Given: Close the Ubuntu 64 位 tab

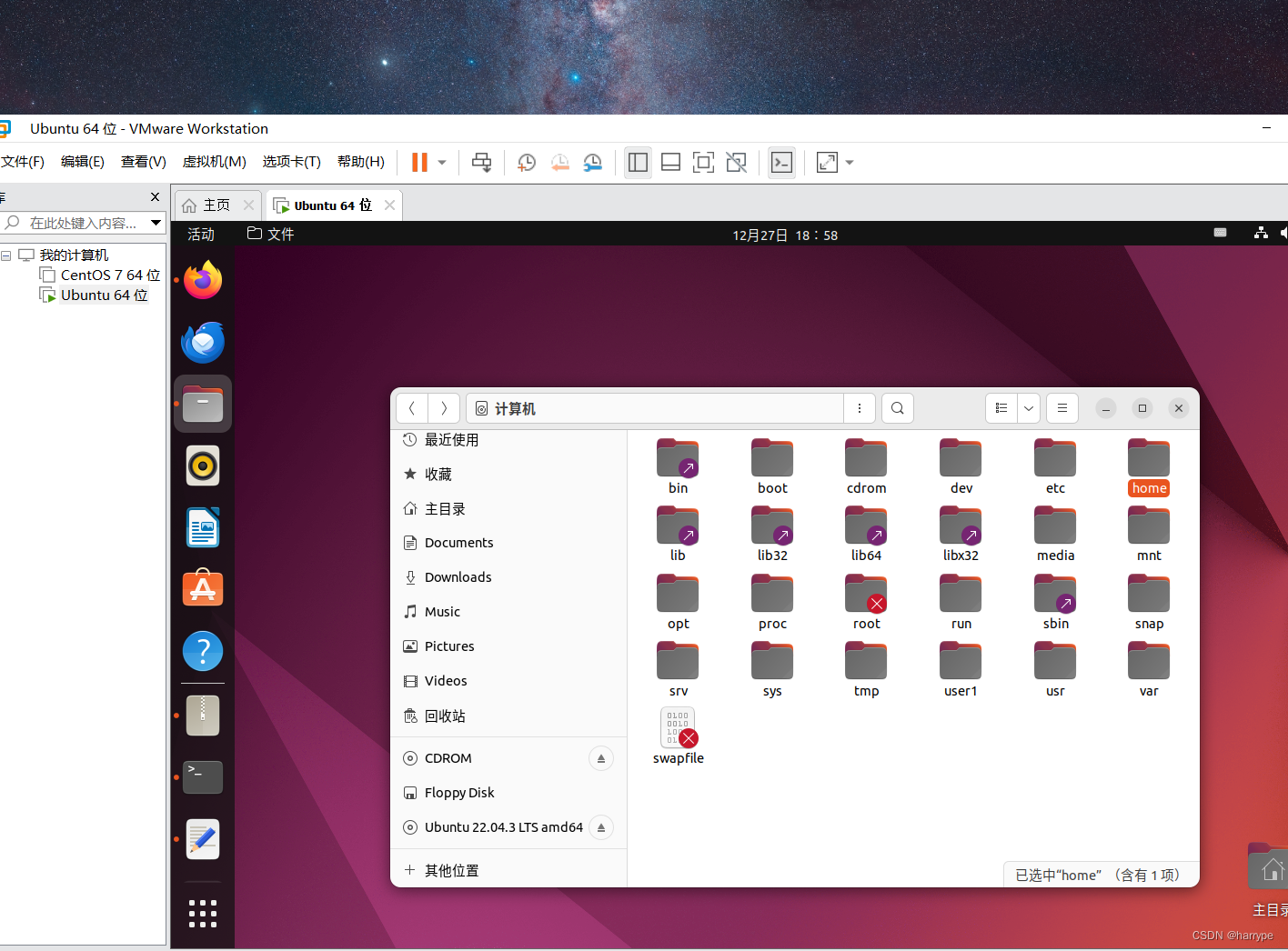Looking at the screenshot, I should coord(390,205).
